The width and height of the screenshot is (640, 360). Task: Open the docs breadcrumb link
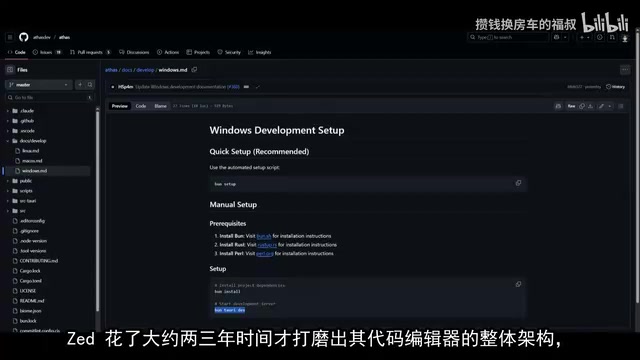coord(127,70)
